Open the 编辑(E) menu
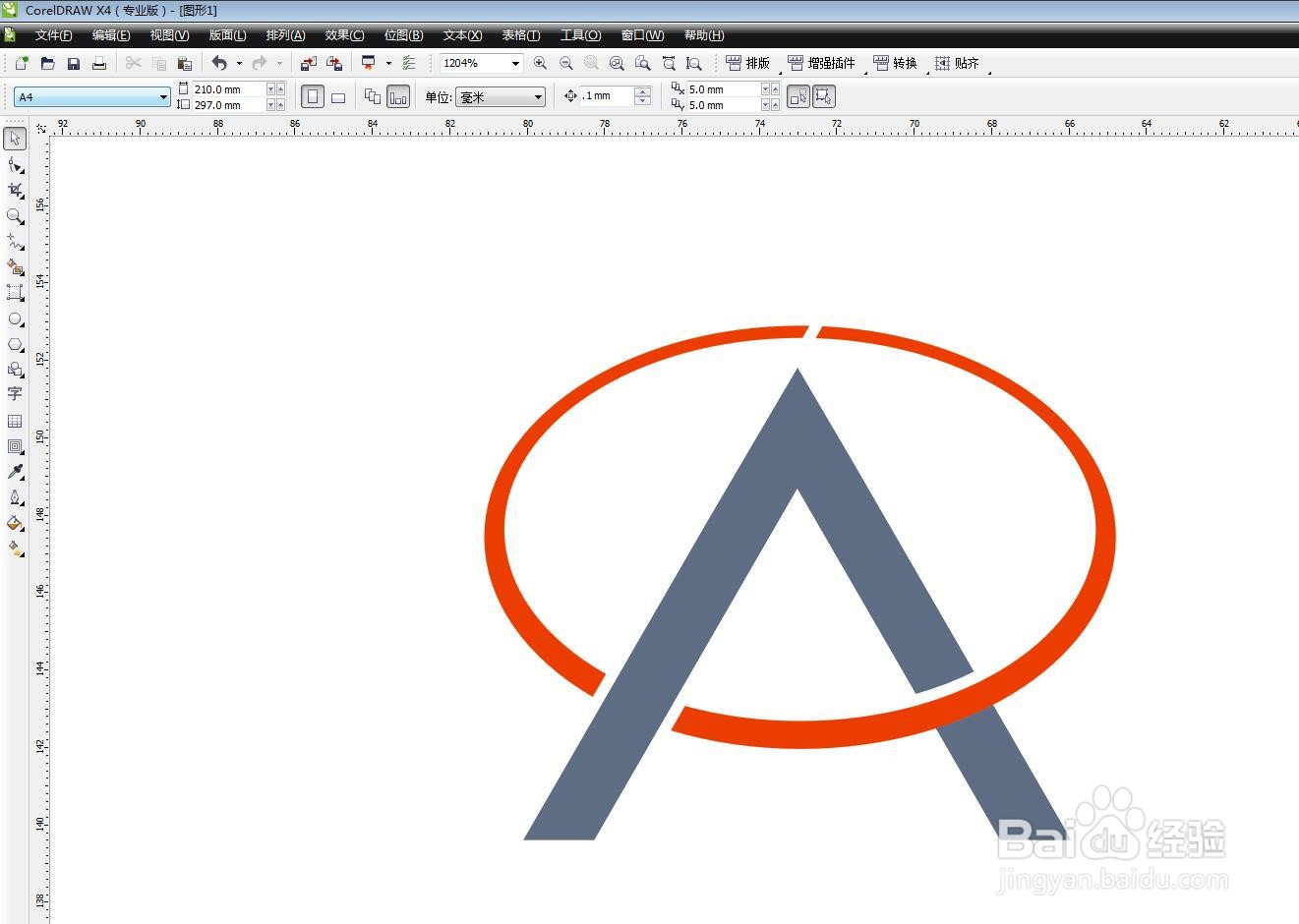Viewport: 1299px width, 924px height. [111, 35]
